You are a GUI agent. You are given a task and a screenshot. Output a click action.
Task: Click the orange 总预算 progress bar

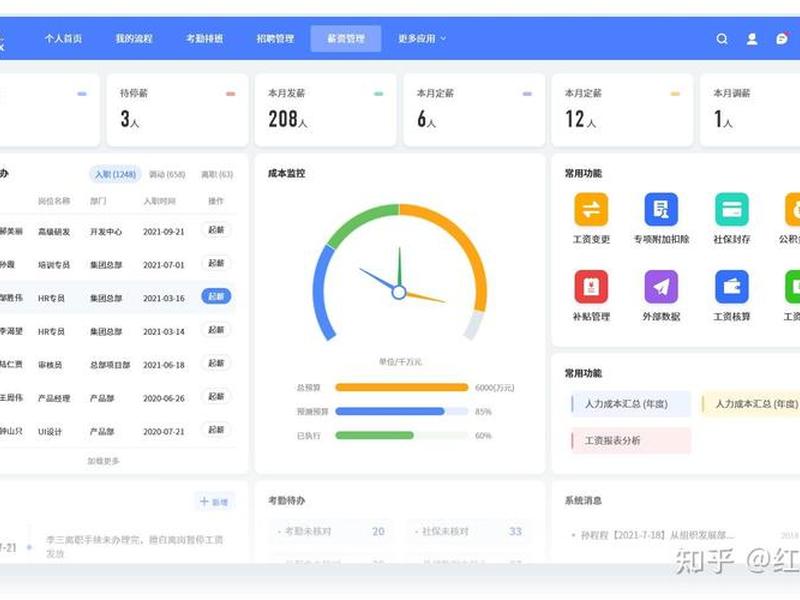pos(402,388)
